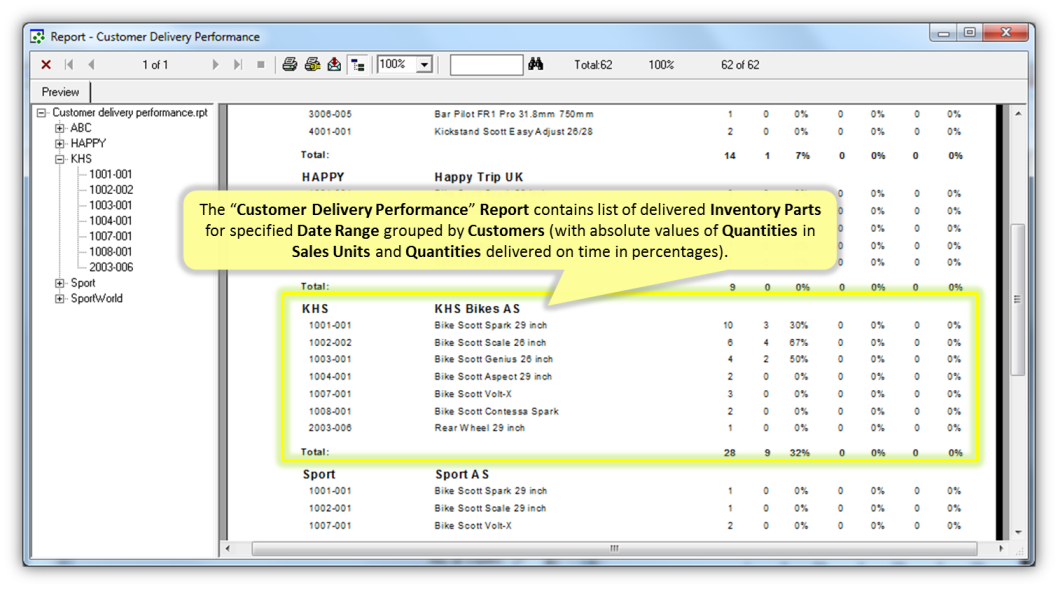
Task: Select the root Customer delivery performance.rpt node
Action: click(x=130, y=113)
